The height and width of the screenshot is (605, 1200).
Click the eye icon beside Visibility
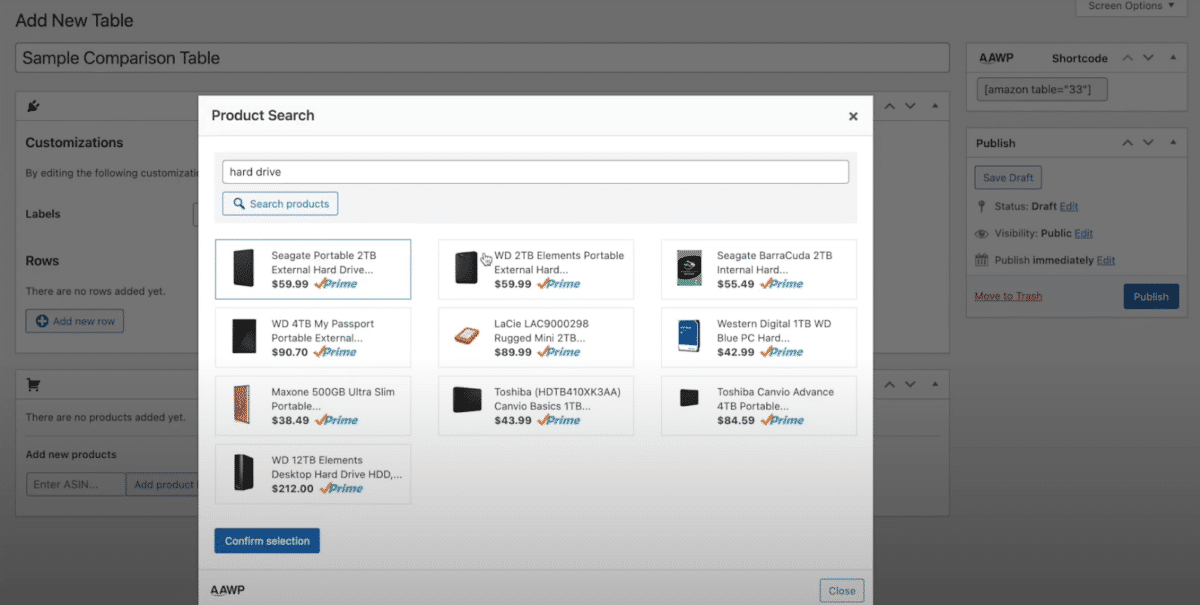(982, 233)
